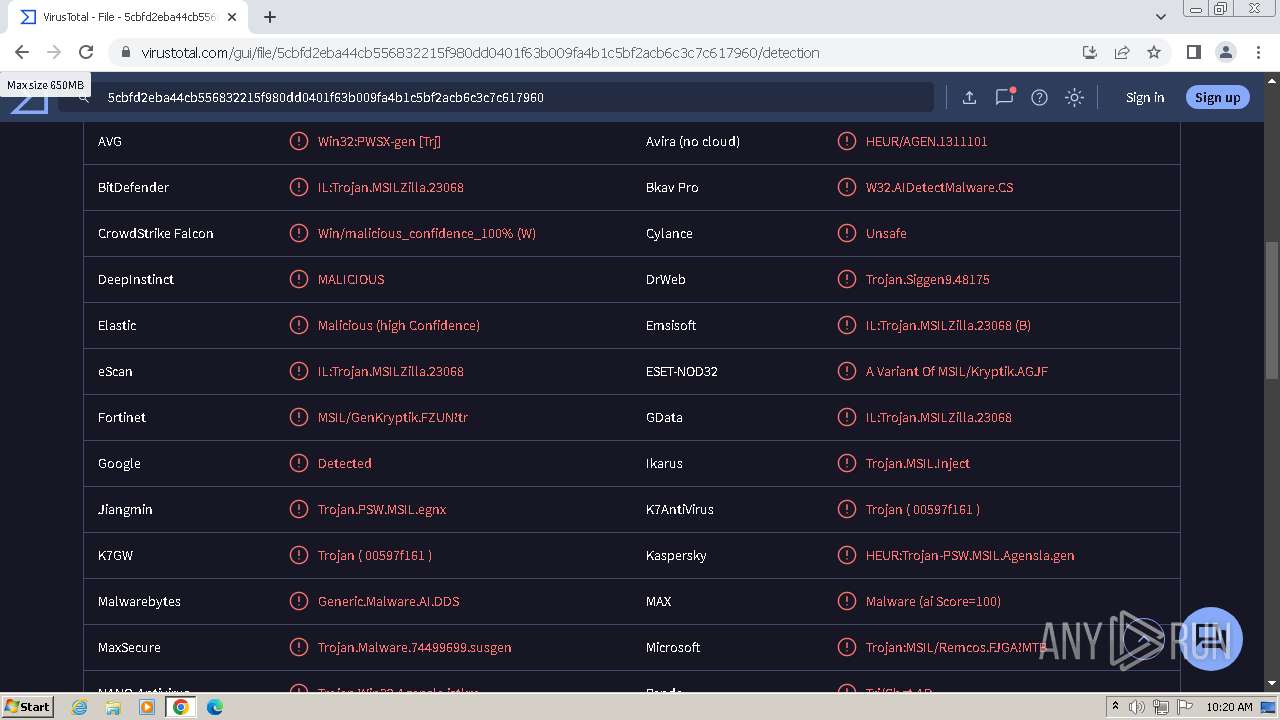The width and height of the screenshot is (1280, 720).
Task: Click the upload file icon
Action: 969,97
